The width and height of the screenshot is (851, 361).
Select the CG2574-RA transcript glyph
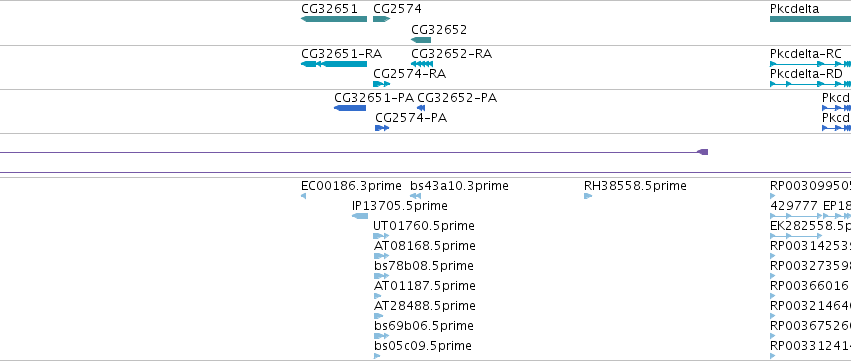coord(382,84)
